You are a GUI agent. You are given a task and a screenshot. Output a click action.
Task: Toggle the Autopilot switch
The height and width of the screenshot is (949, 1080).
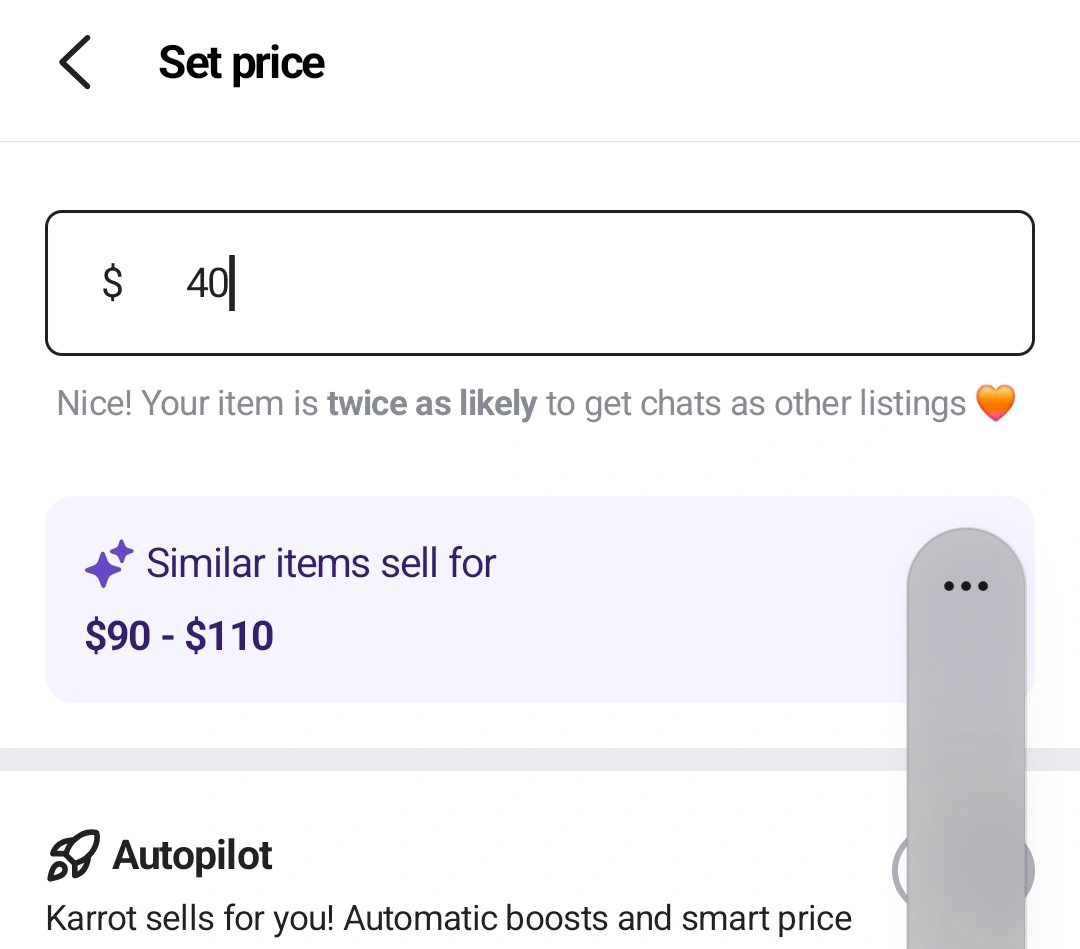tap(900, 870)
